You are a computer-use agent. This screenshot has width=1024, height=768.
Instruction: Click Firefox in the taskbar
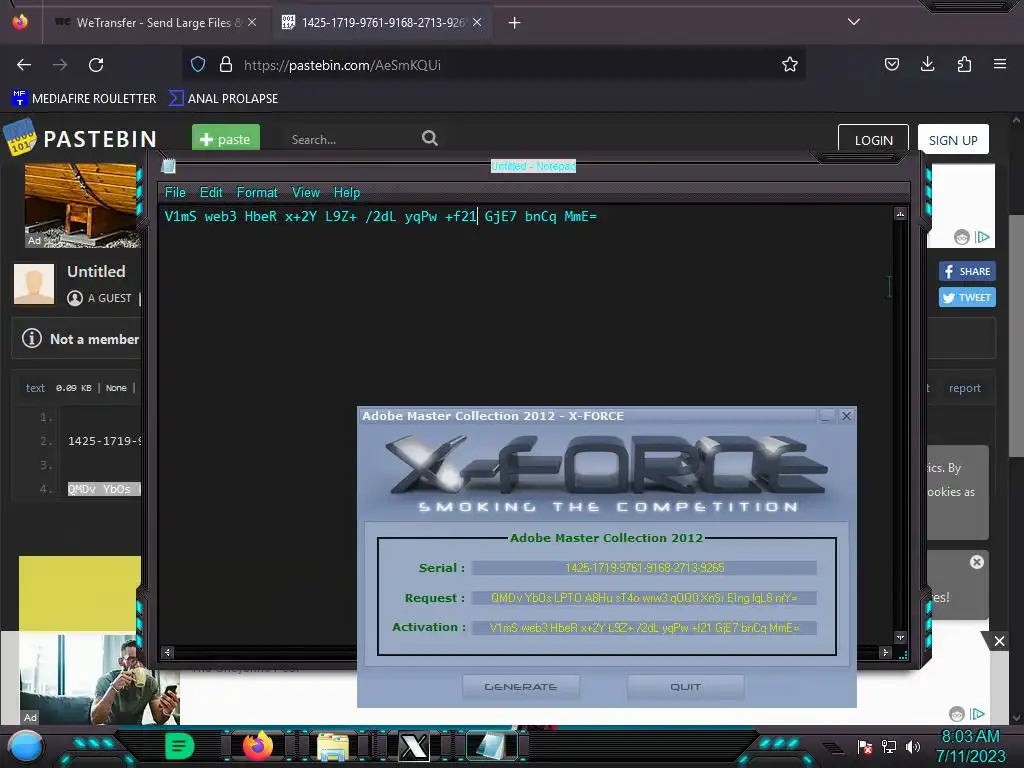(x=257, y=746)
